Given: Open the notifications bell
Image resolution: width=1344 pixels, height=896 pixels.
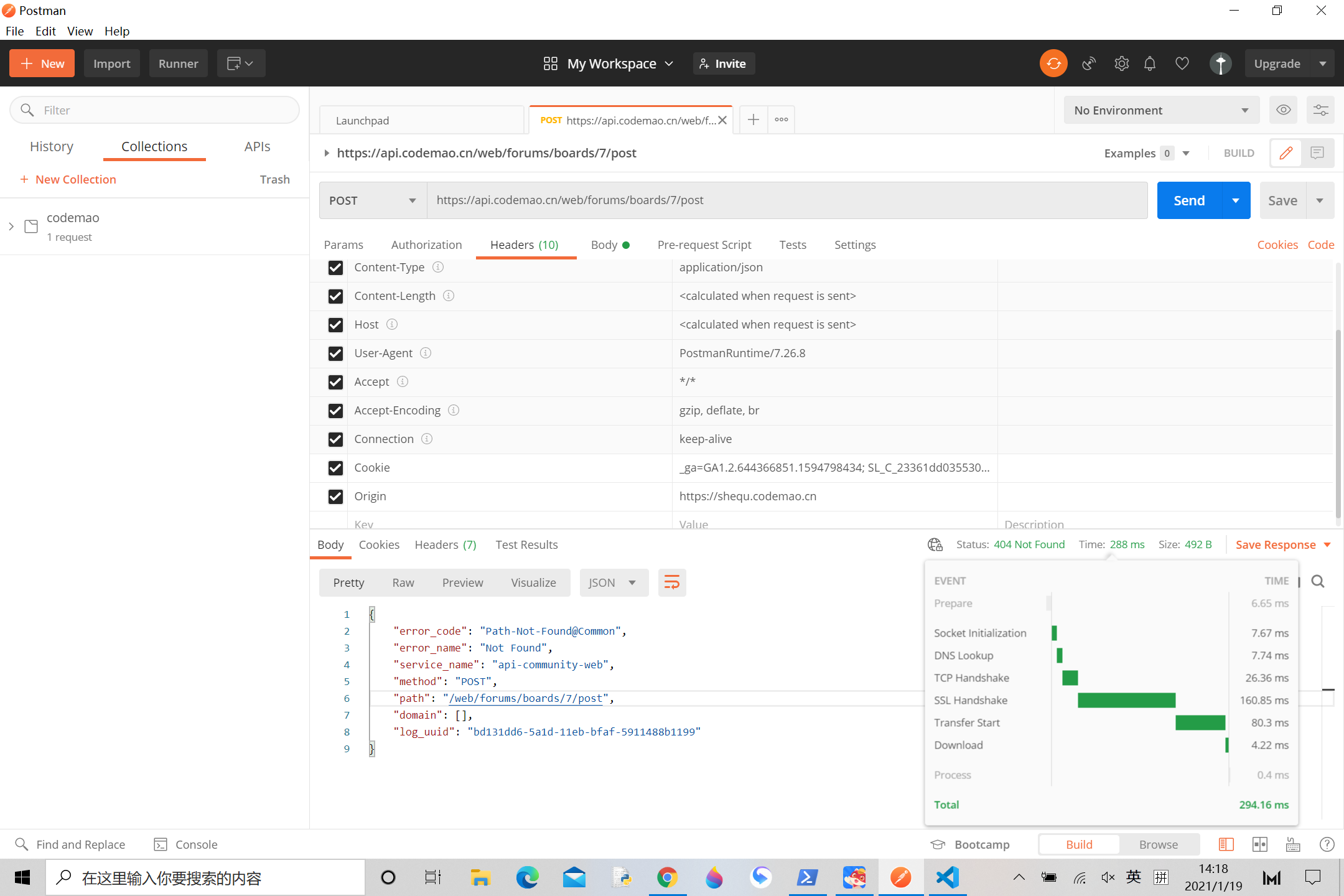Looking at the screenshot, I should pos(1150,63).
